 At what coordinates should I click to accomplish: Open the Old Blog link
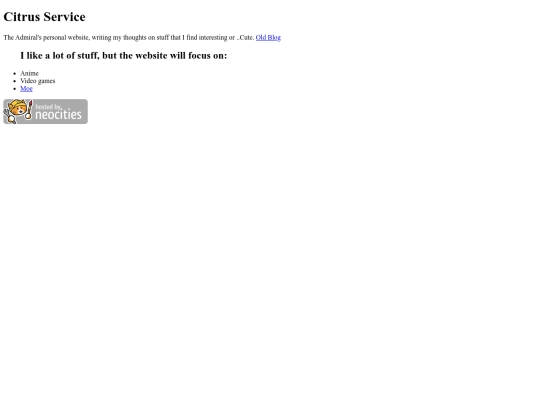coord(268,38)
